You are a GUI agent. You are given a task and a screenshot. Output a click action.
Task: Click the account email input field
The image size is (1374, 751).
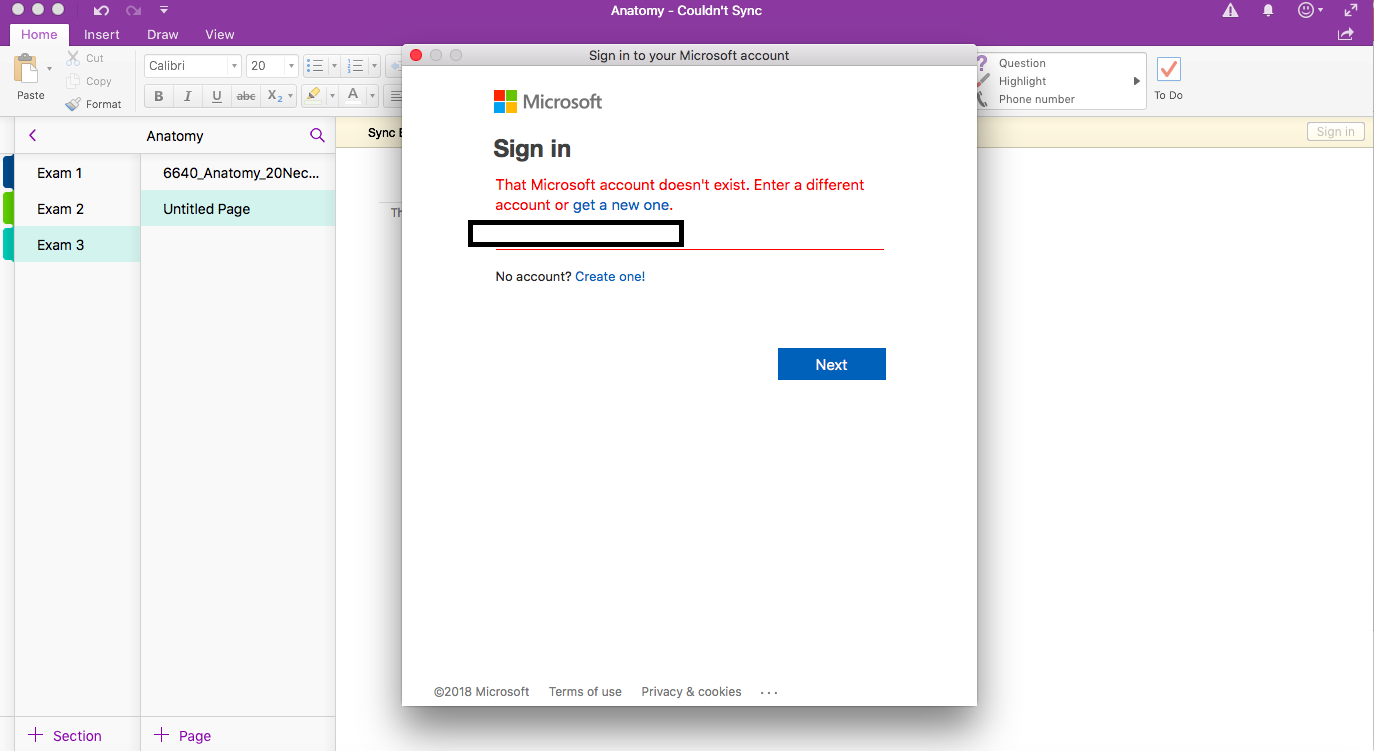[690, 235]
